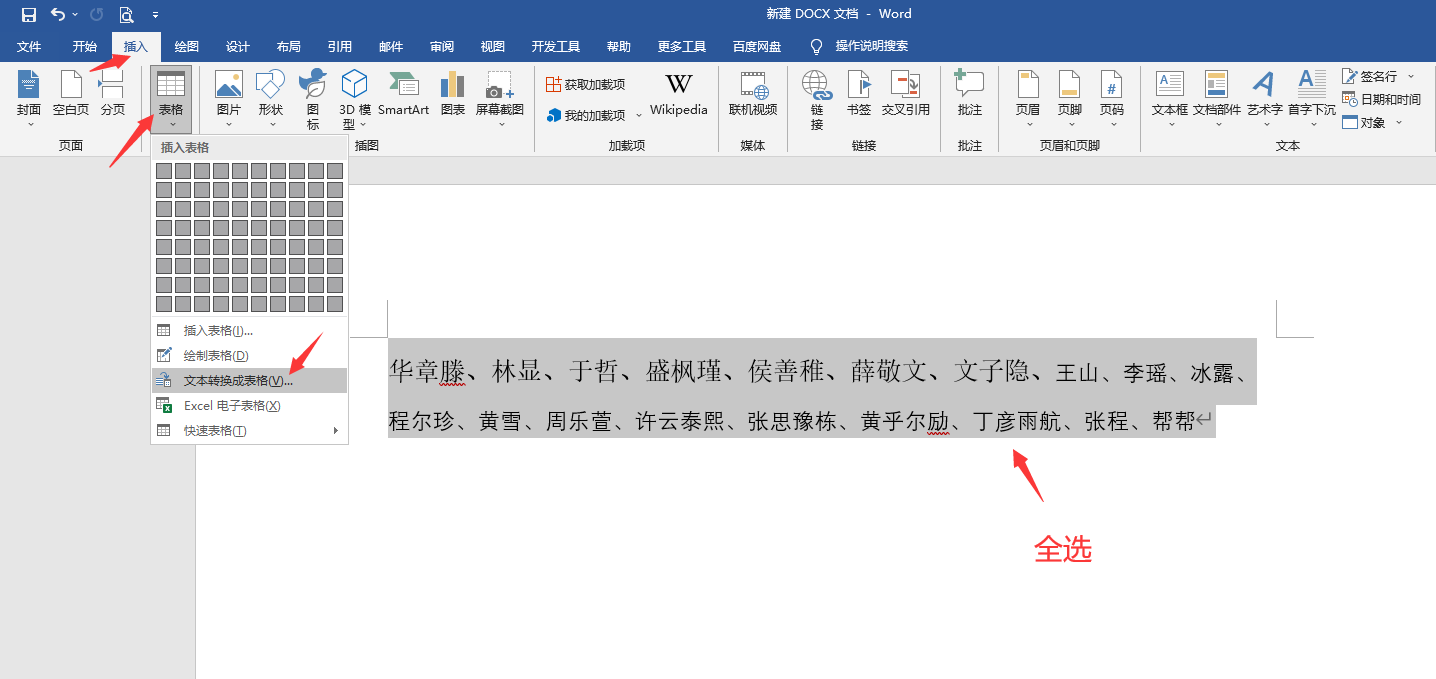Switch to the 引用 tab
The width and height of the screenshot is (1436, 679).
point(340,47)
